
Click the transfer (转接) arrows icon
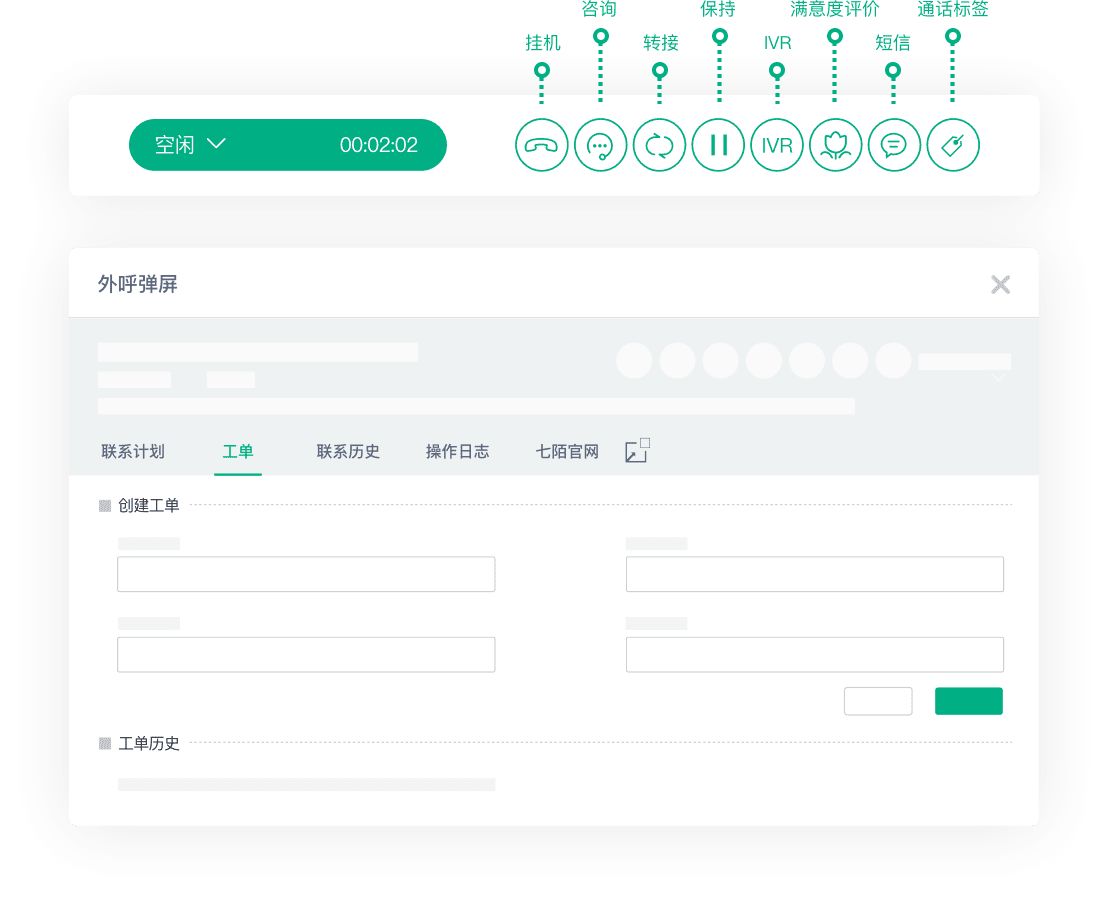[659, 146]
